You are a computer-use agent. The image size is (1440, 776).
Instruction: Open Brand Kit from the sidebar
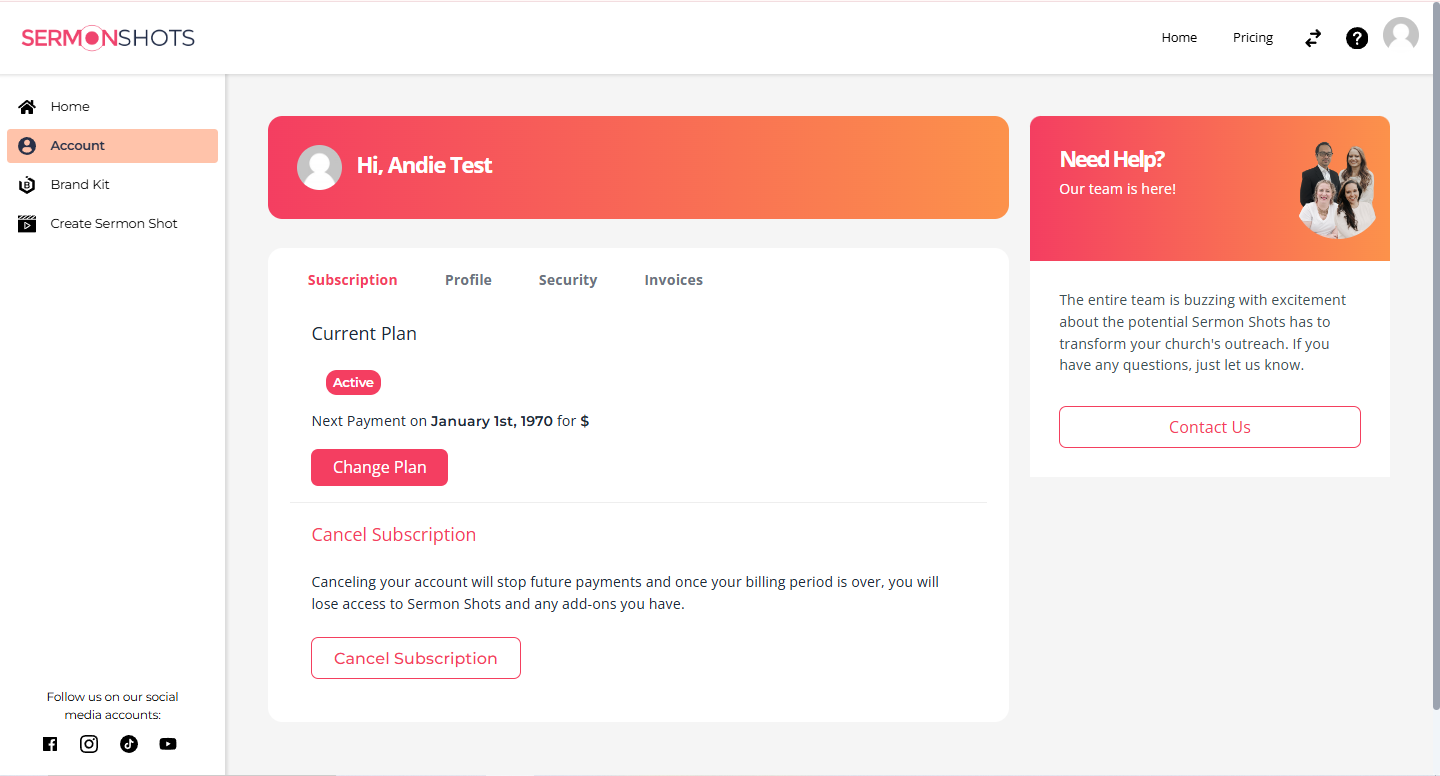112,185
